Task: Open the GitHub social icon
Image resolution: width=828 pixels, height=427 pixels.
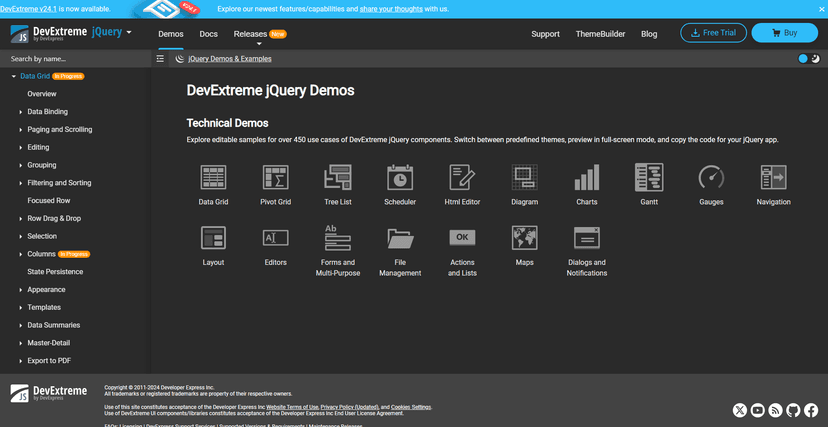Action: (x=793, y=410)
